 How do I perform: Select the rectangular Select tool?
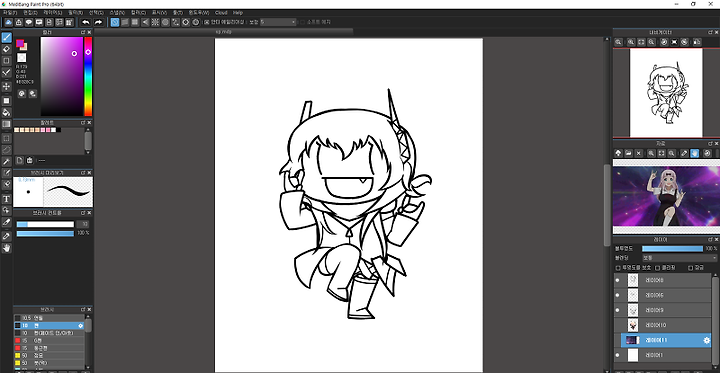pos(6,138)
